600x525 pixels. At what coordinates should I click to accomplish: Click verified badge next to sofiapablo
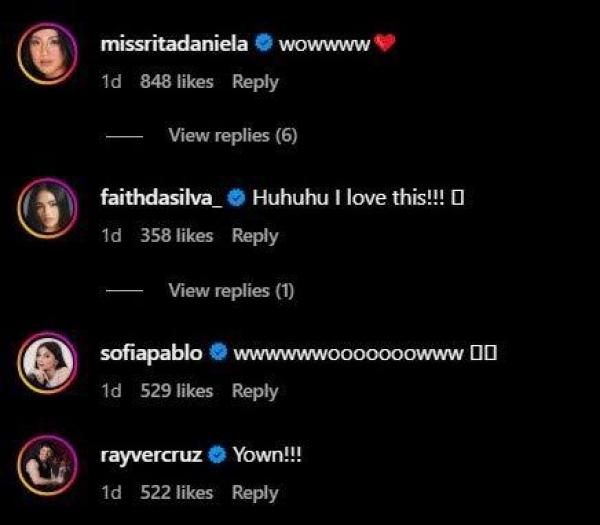218,352
